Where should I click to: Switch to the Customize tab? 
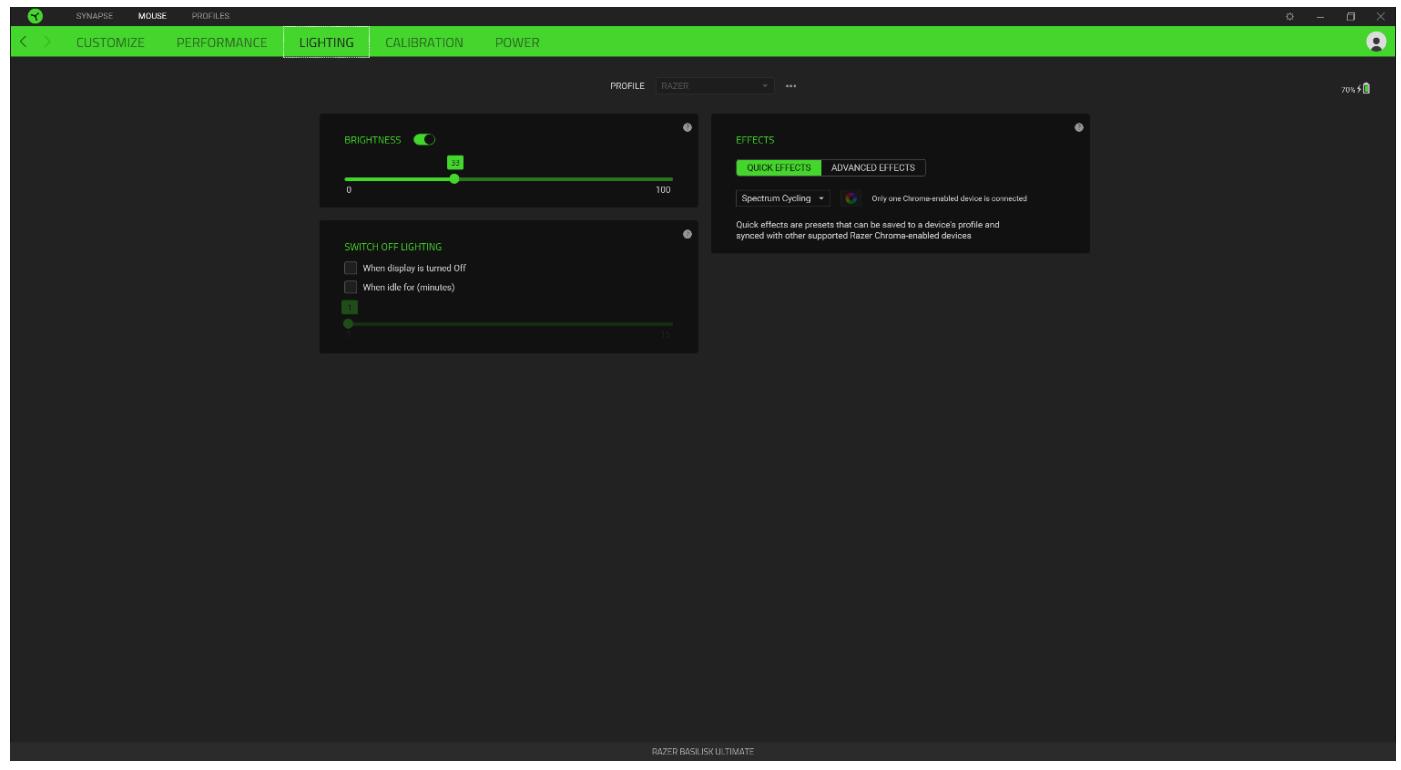(x=110, y=43)
